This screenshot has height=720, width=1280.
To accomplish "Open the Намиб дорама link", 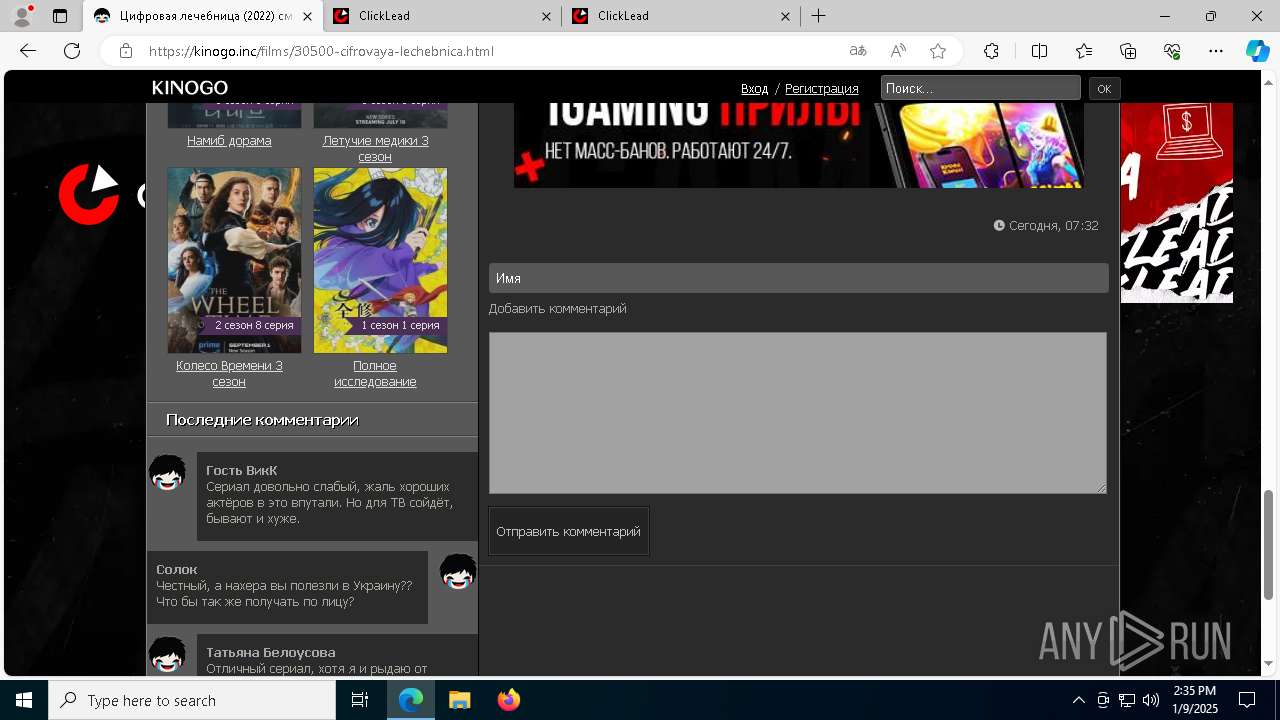I will click(229, 141).
